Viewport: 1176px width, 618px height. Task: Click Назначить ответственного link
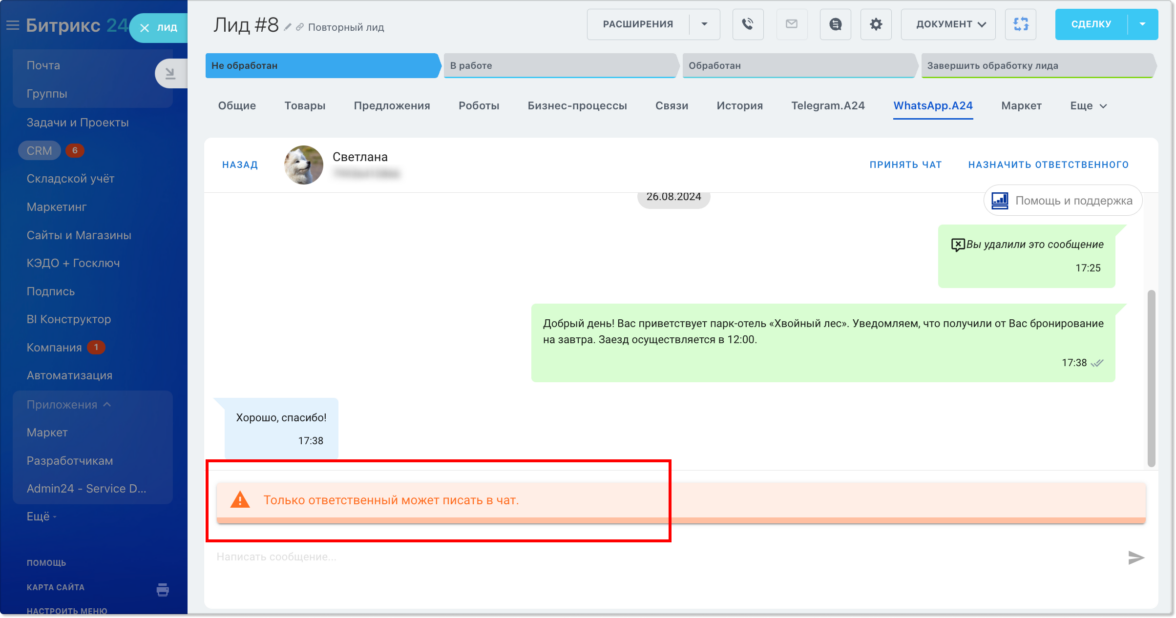(1048, 165)
